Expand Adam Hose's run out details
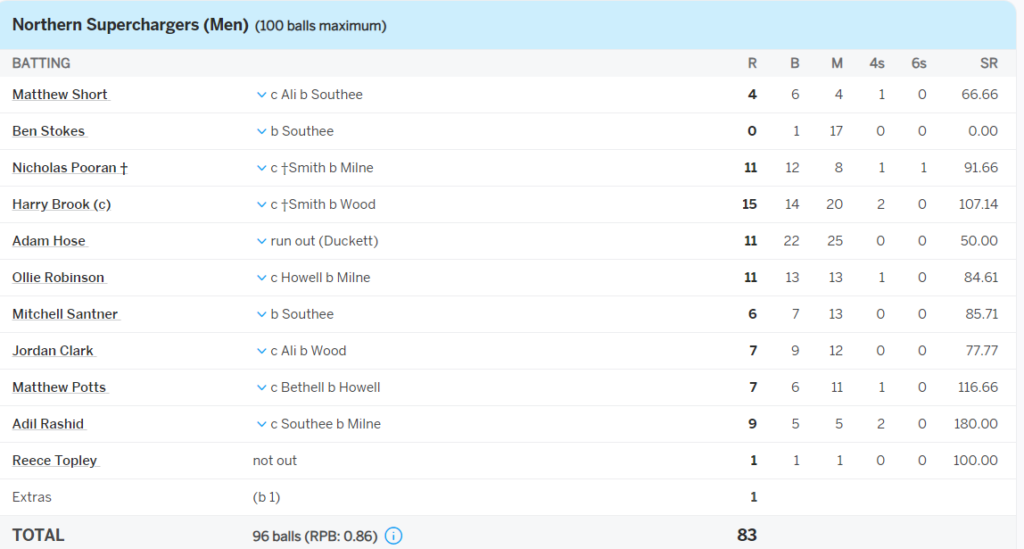This screenshot has height=549, width=1024. (x=262, y=241)
